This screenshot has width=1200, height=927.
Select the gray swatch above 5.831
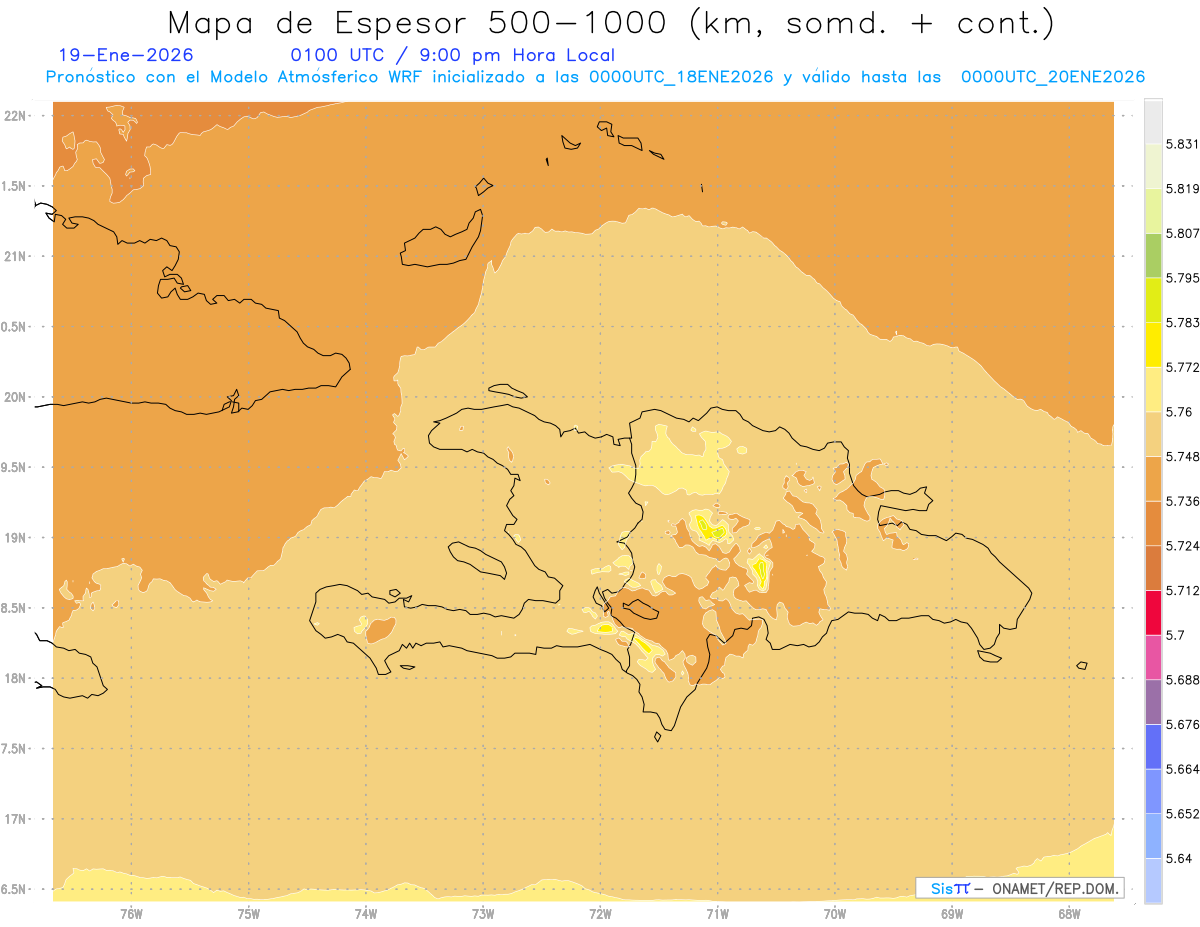click(x=1153, y=121)
